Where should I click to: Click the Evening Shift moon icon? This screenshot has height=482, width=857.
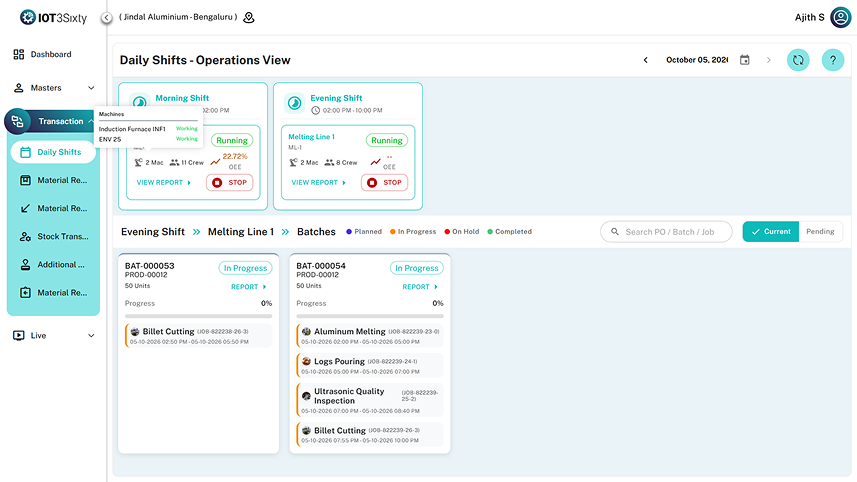click(295, 103)
